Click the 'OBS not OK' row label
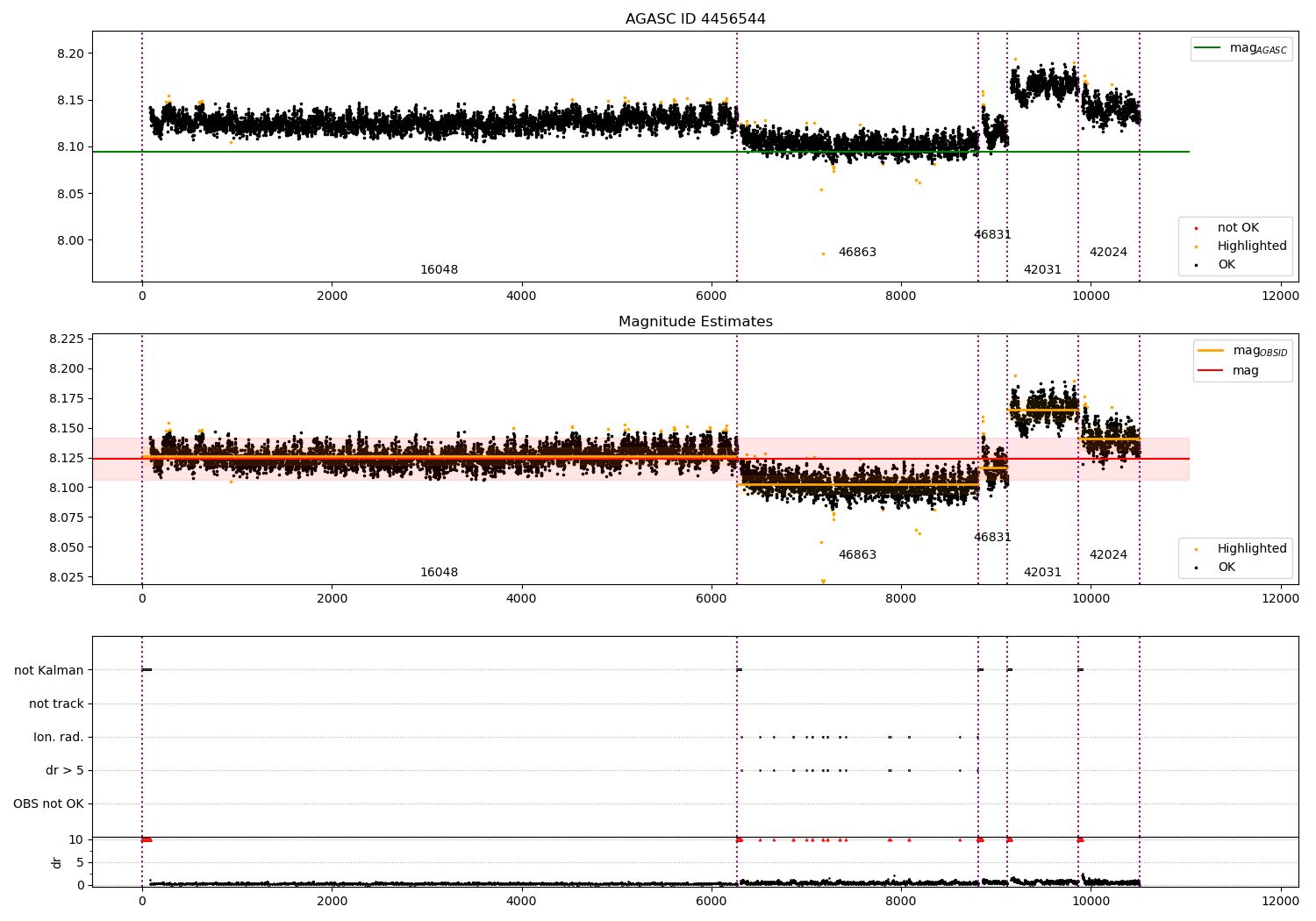The height and width of the screenshot is (921, 1316). click(48, 803)
